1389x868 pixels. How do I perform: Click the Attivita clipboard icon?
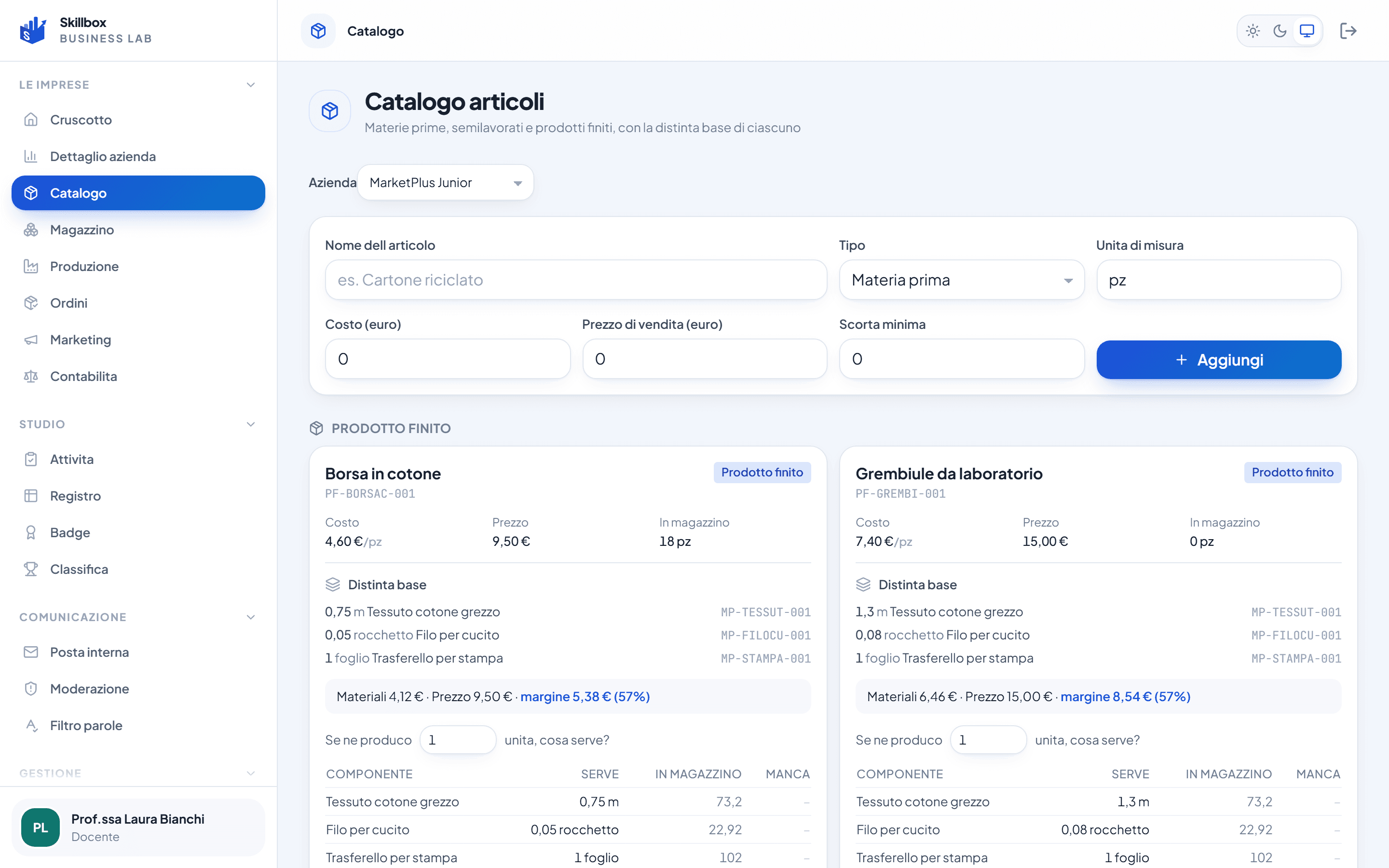coord(31,459)
